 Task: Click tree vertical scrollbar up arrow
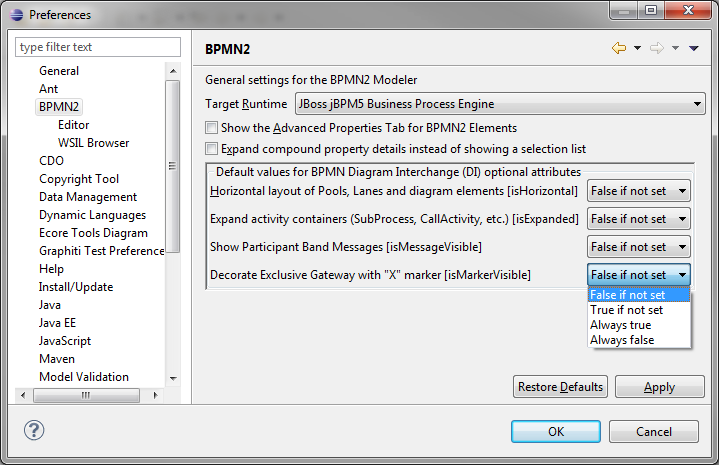[x=173, y=71]
